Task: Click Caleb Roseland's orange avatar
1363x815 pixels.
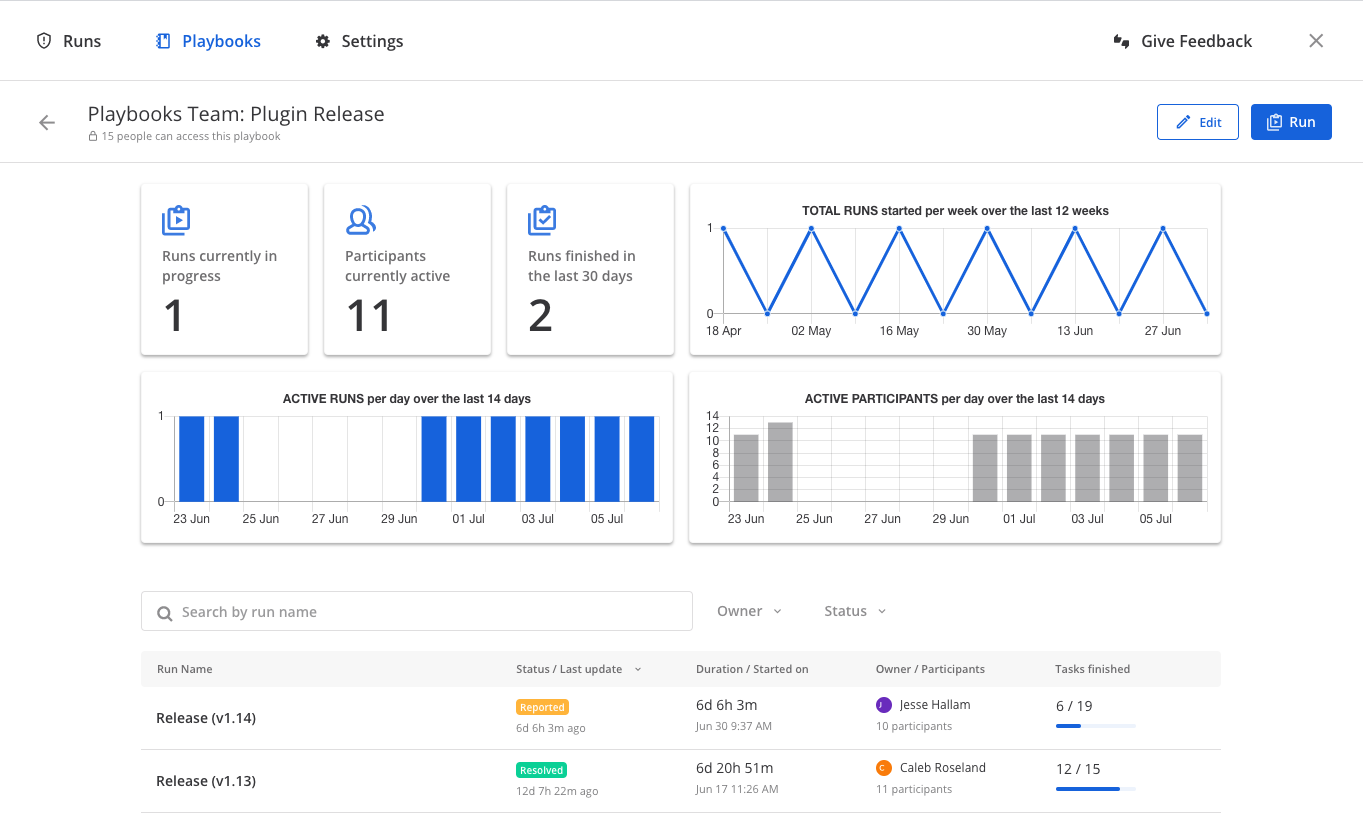Action: point(883,768)
